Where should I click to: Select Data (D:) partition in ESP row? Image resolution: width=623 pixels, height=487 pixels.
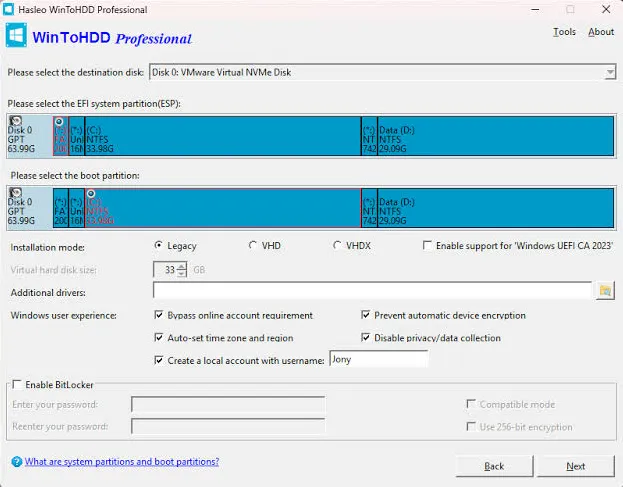[x=495, y=136]
